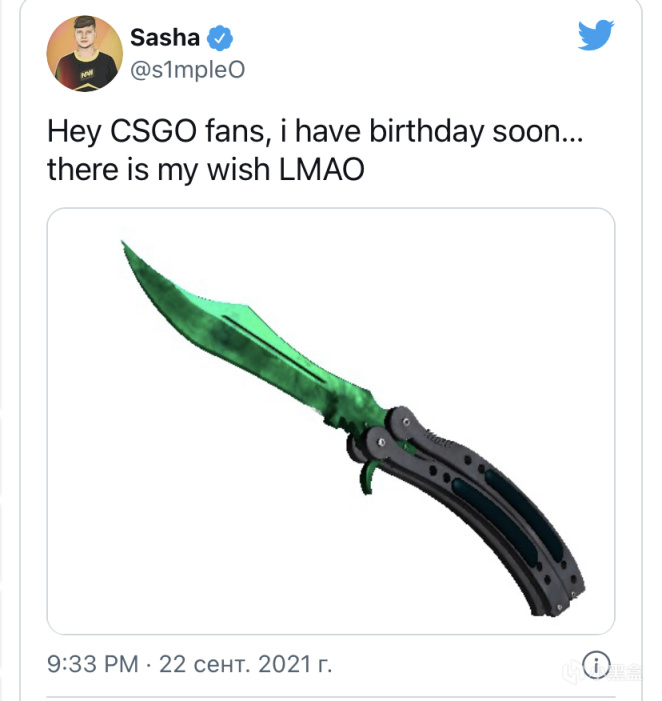
Task: Click the blue Twitter bird logo
Action: 596,34
